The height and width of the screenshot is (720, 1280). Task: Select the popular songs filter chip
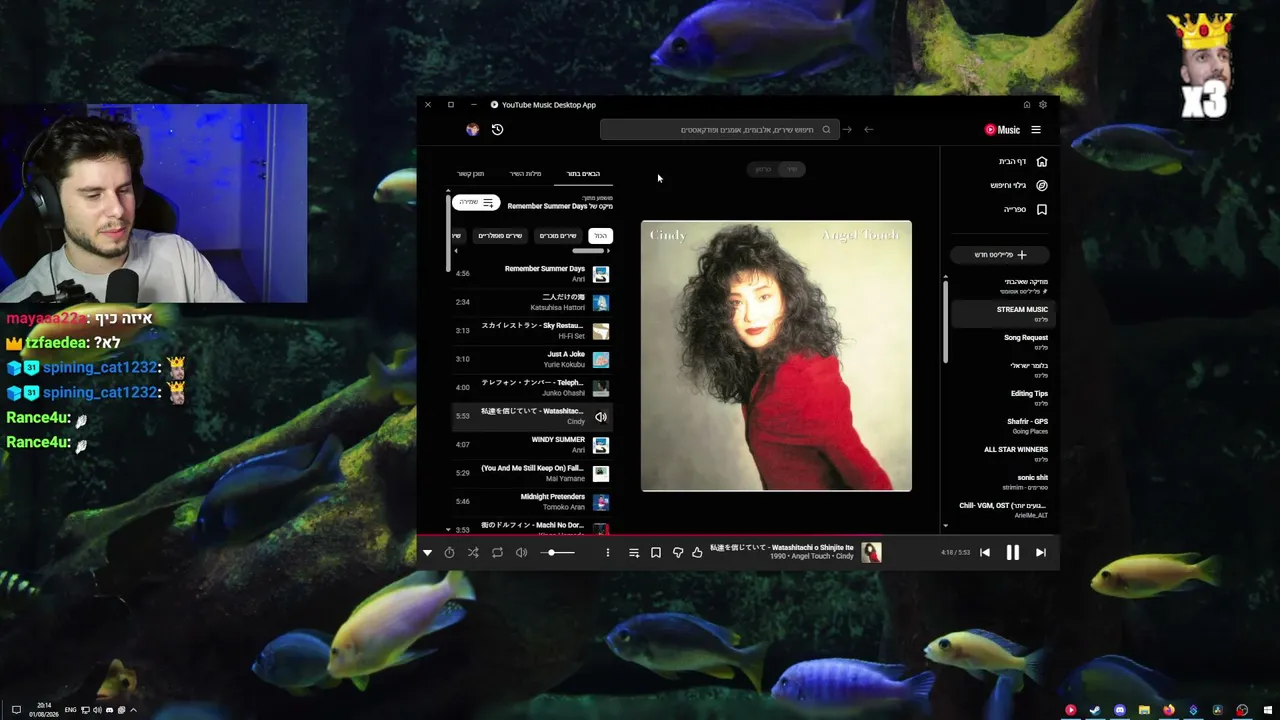tap(500, 236)
